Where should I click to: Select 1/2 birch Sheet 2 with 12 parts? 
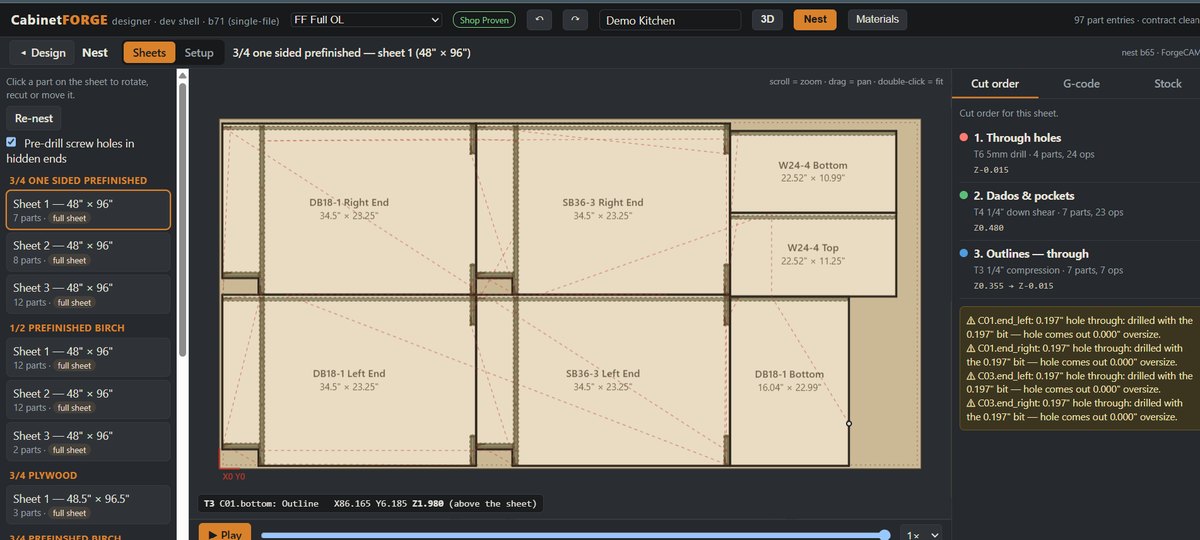88,400
